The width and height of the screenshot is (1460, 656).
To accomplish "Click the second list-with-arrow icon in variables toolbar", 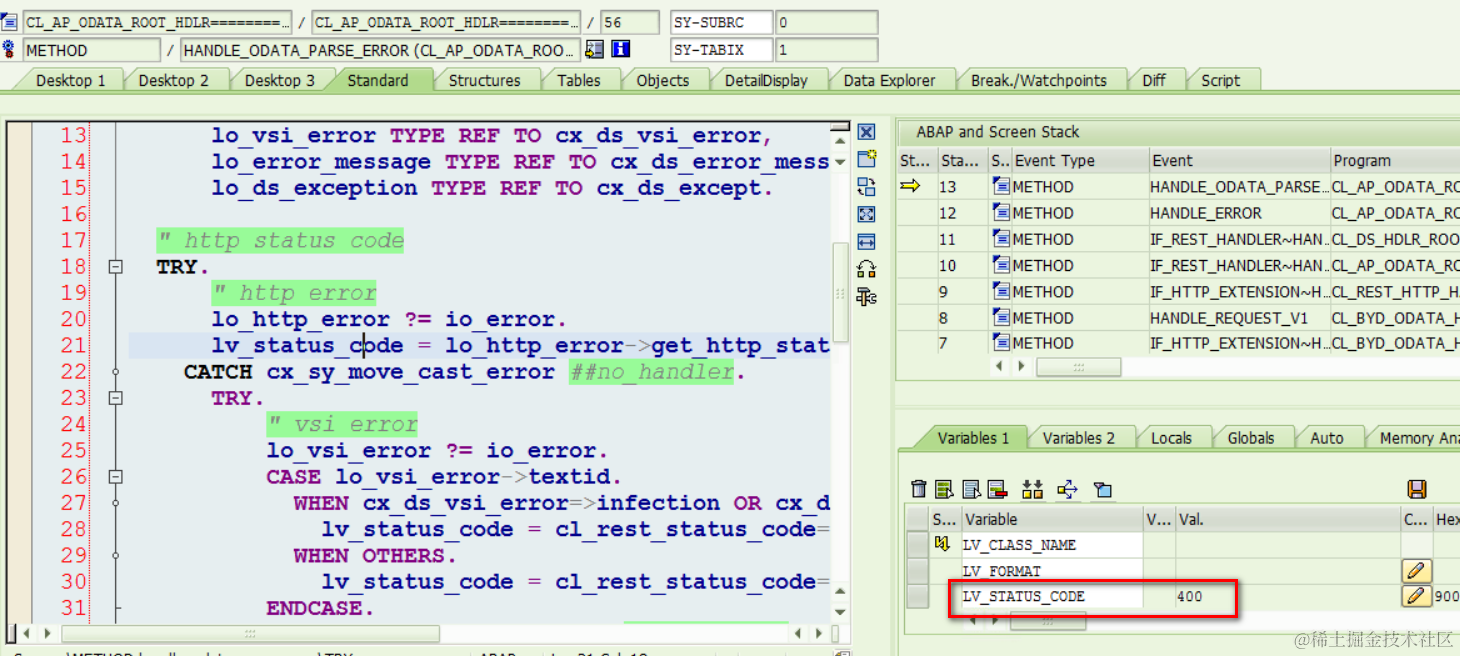I will pyautogui.click(x=971, y=489).
